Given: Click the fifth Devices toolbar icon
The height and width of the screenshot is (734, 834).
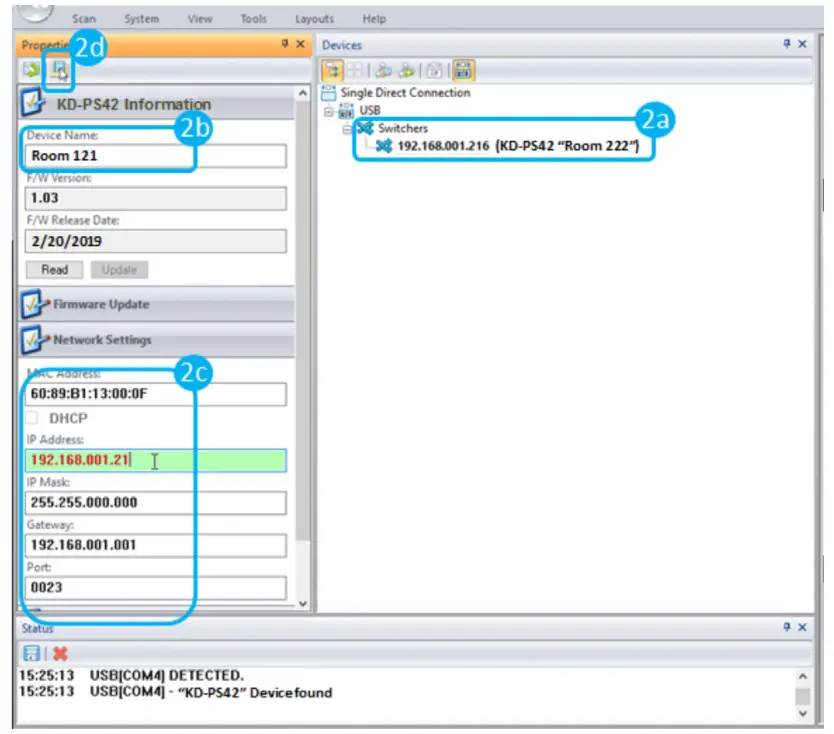Looking at the screenshot, I should 434,70.
